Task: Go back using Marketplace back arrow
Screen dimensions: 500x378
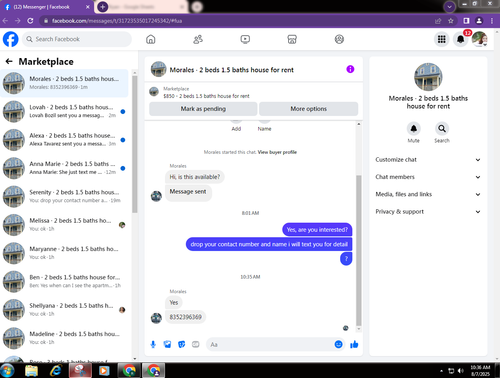Action: coord(9,61)
